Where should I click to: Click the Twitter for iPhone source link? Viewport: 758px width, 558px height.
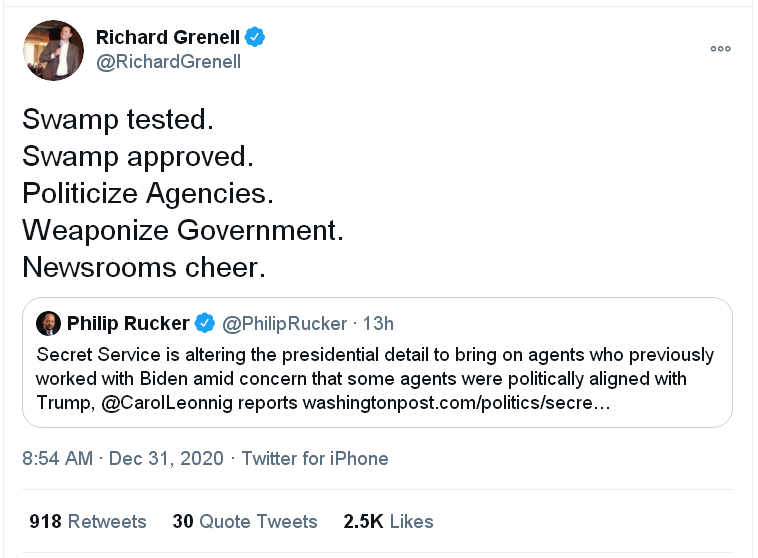(315, 459)
